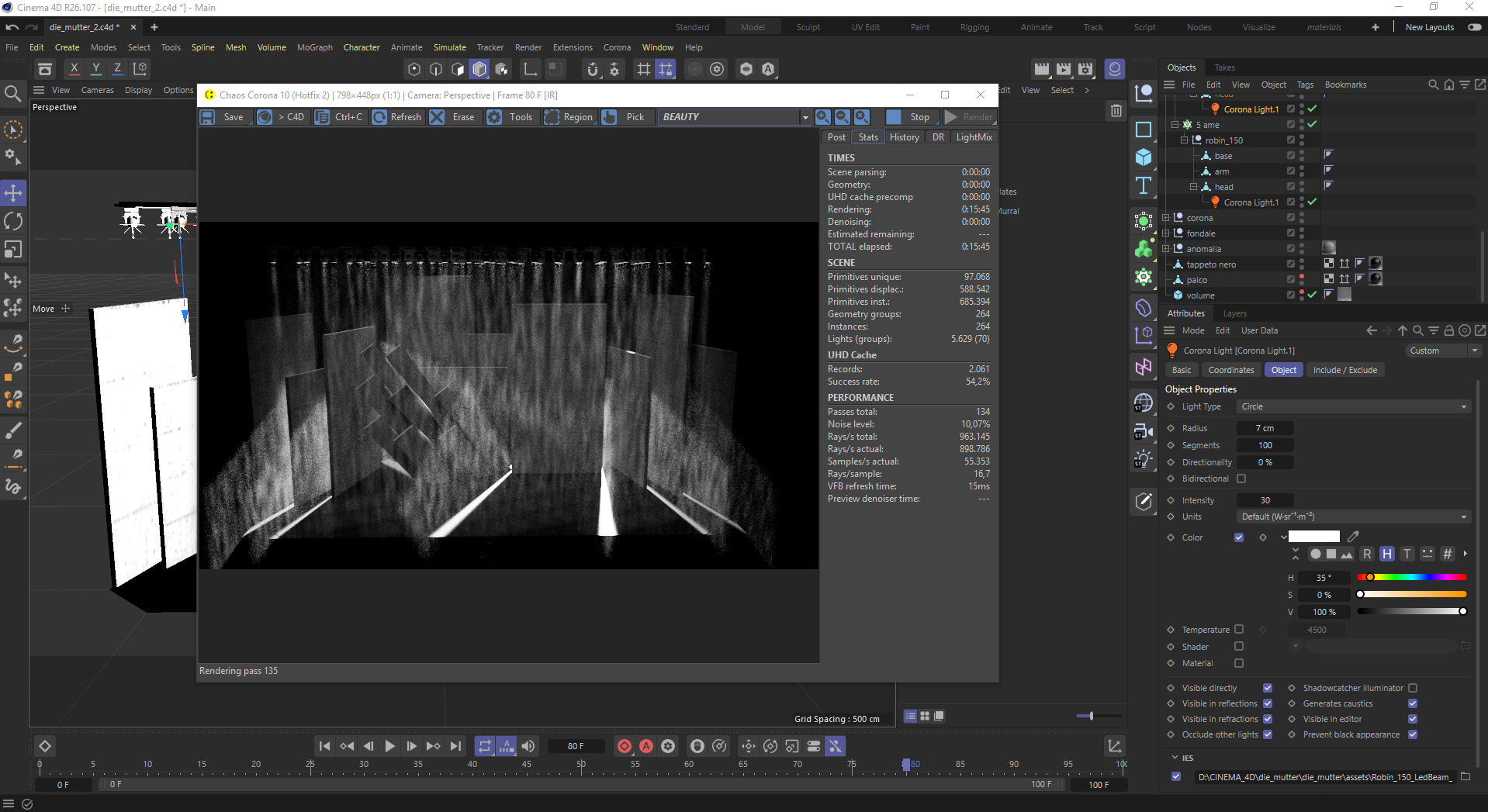Select the Move tool in left toolbar
Viewport: 1488px width, 812px height.
[x=13, y=193]
